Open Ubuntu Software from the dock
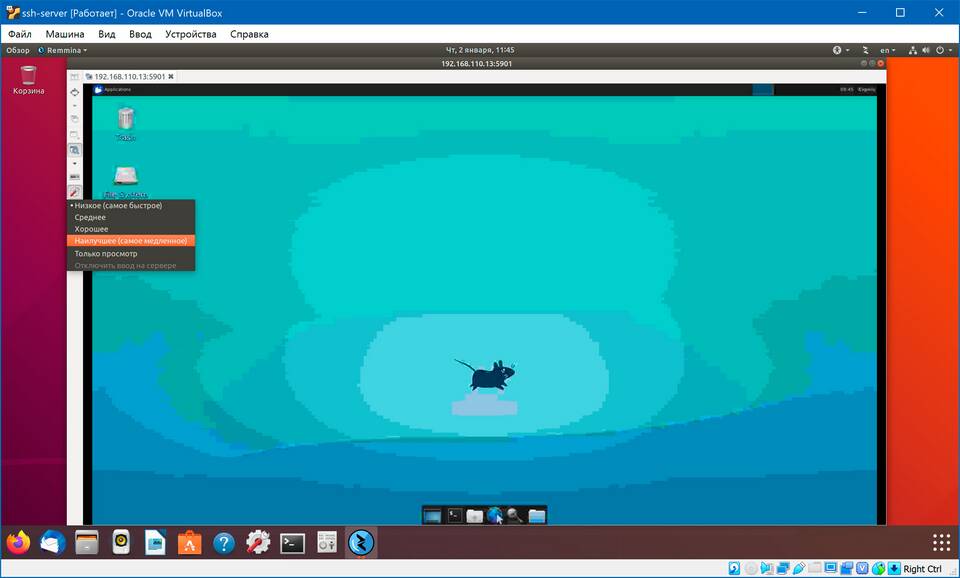This screenshot has width=960, height=578. coord(190,542)
